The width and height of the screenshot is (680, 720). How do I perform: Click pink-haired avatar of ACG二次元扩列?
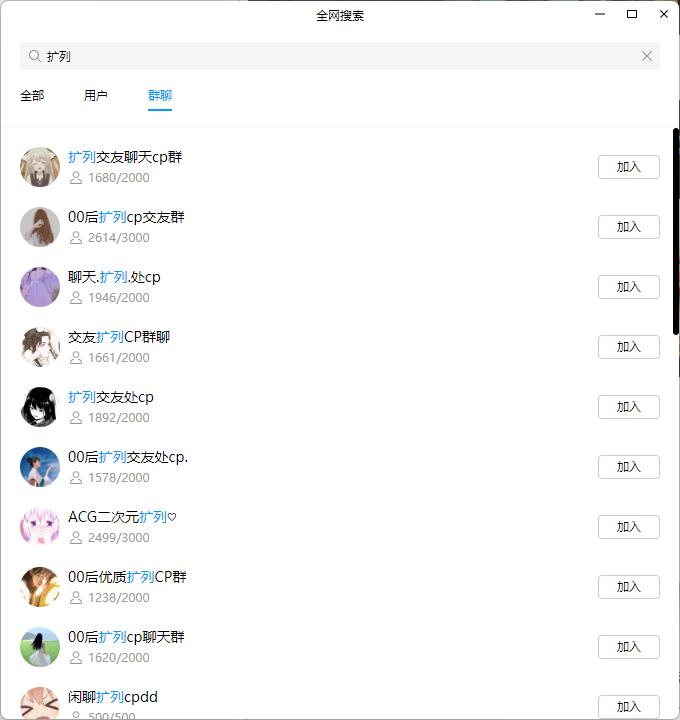40,527
